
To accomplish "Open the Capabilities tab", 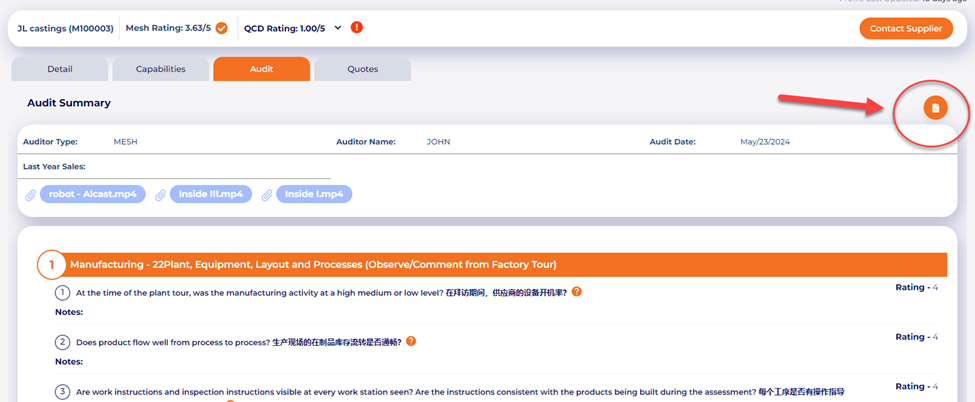I will coord(160,69).
